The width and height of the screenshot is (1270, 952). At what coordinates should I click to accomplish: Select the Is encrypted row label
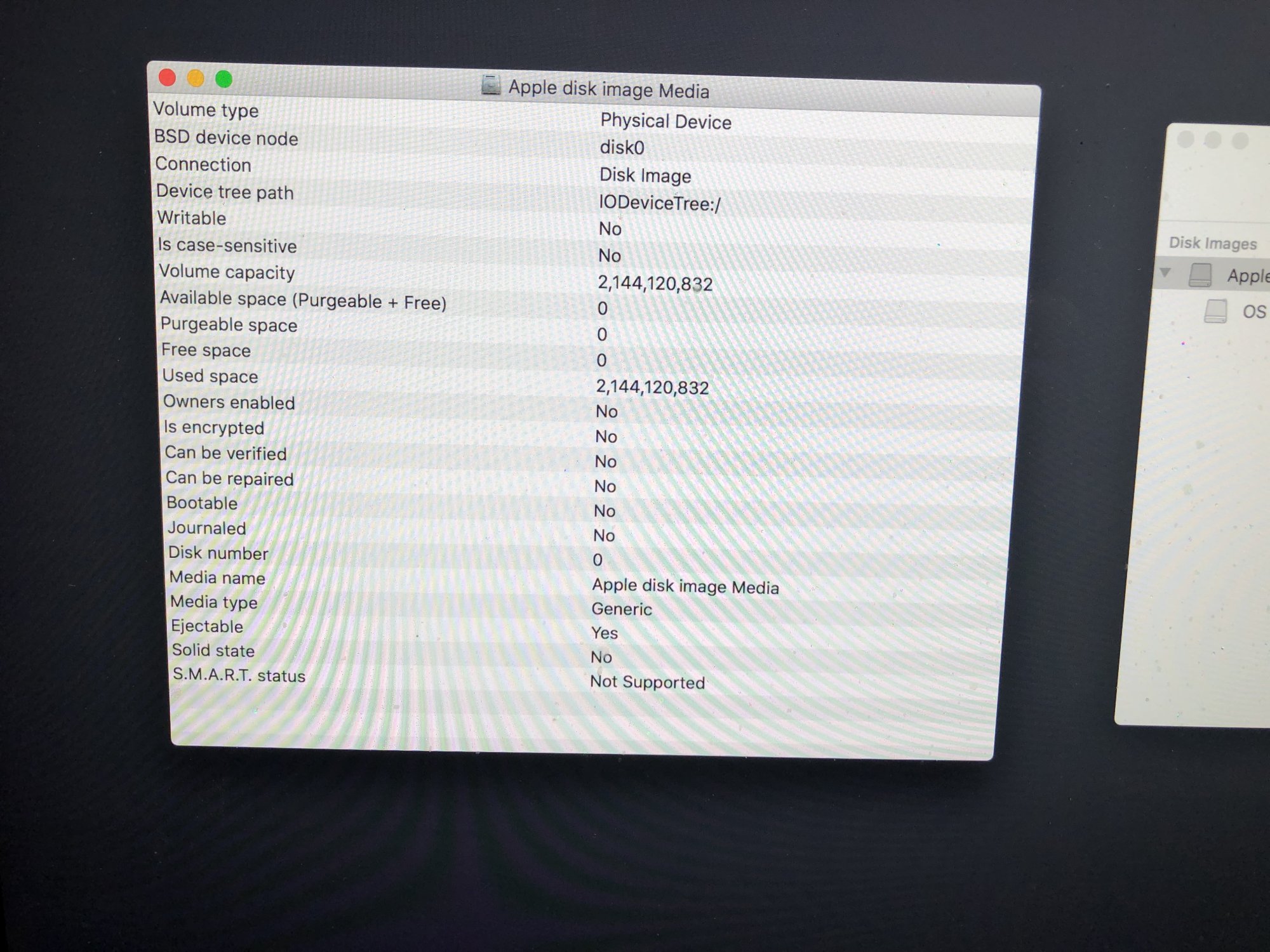[214, 427]
